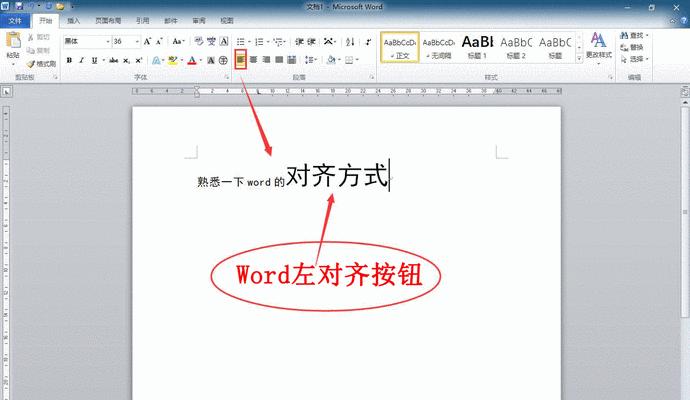Click the Word Help question mark icon
This screenshot has height=400, width=690.
point(685,21)
